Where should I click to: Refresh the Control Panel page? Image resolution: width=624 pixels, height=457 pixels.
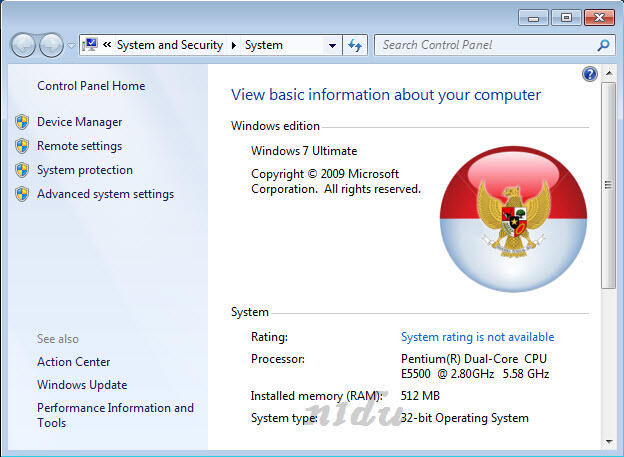(355, 45)
